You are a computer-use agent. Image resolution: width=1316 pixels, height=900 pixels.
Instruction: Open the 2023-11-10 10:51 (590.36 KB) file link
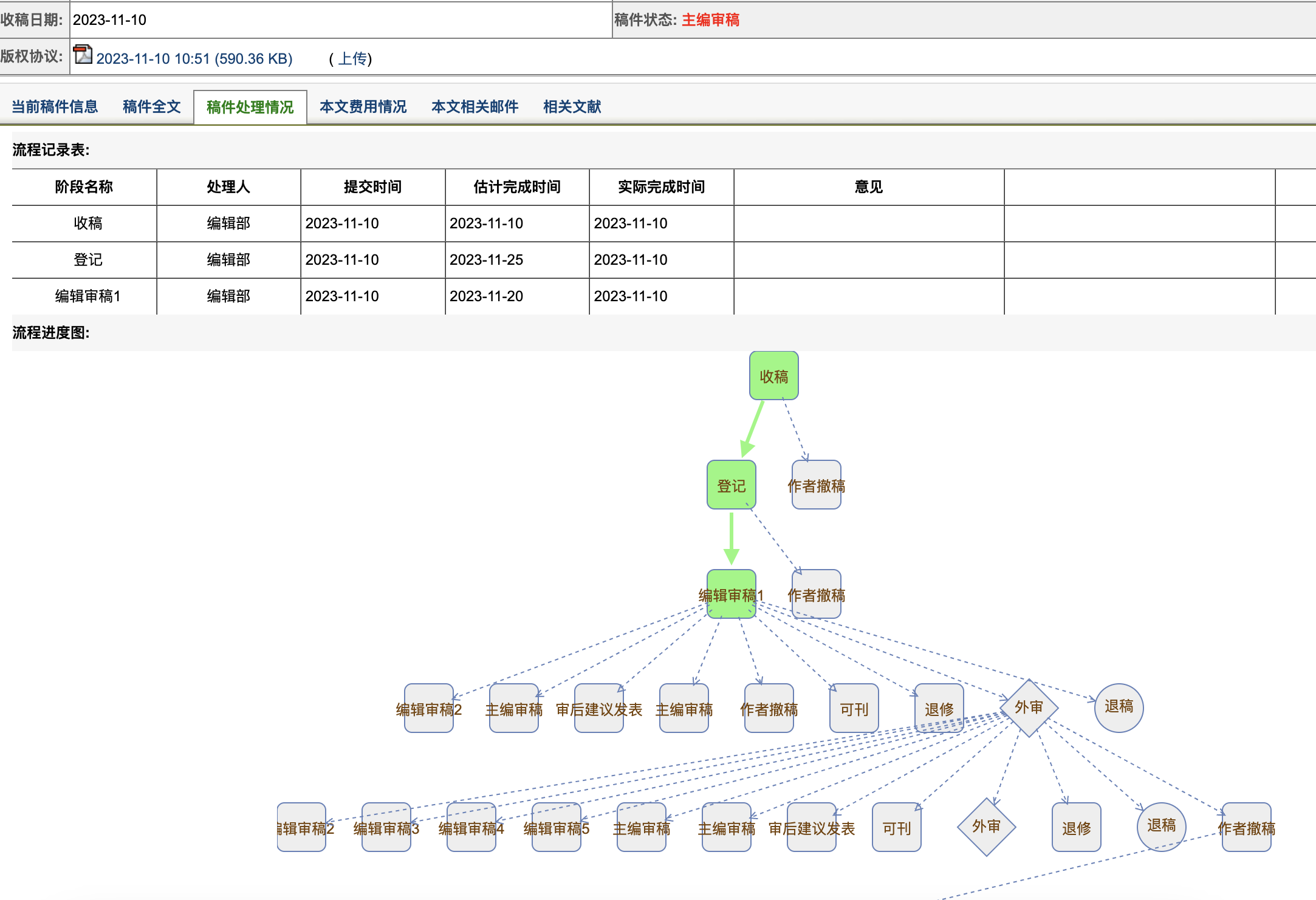click(194, 59)
